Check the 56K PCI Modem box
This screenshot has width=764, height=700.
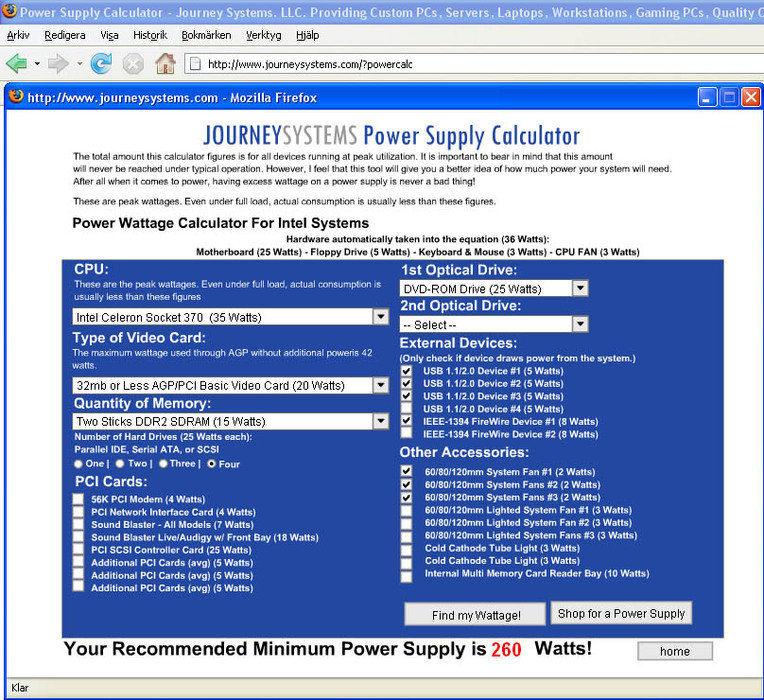point(78,499)
